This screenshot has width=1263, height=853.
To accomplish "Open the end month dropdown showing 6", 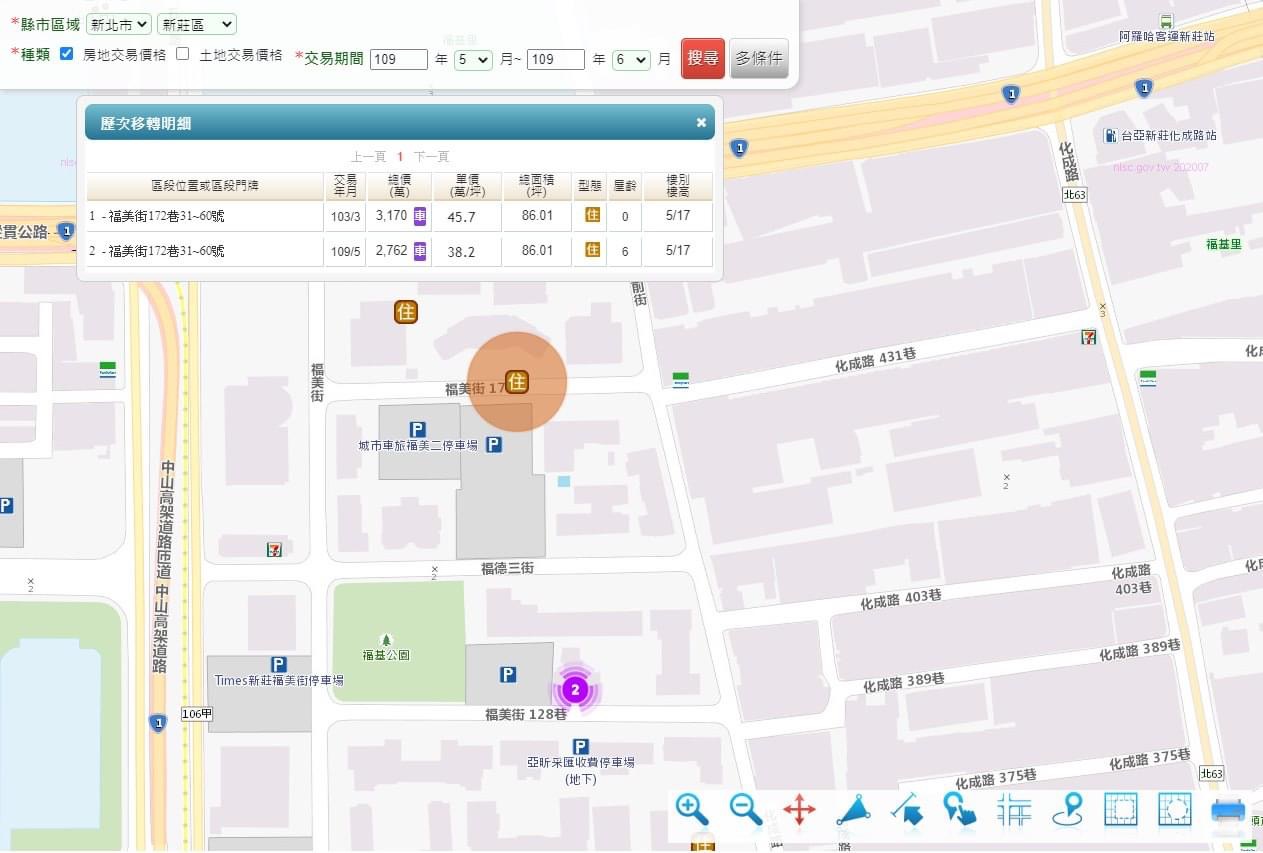I will click(x=632, y=60).
